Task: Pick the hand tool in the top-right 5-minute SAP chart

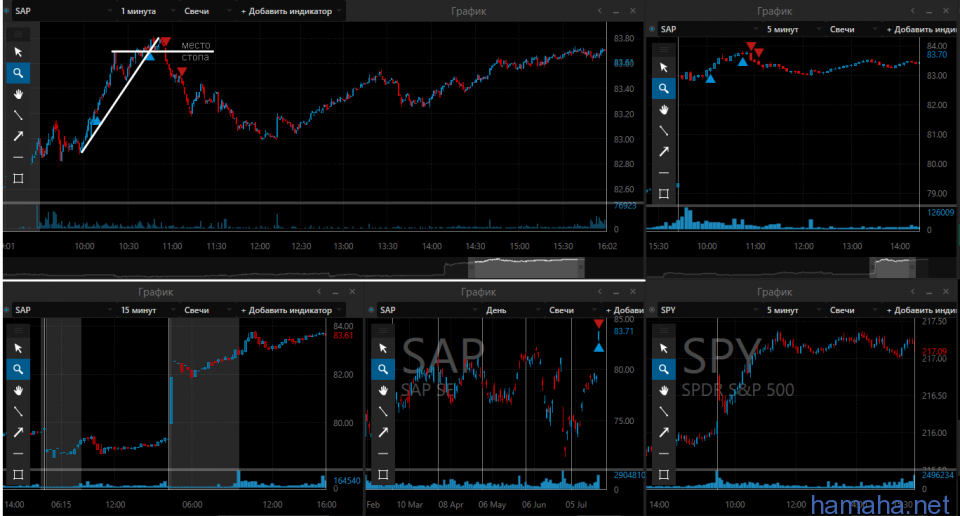Action: click(x=664, y=110)
